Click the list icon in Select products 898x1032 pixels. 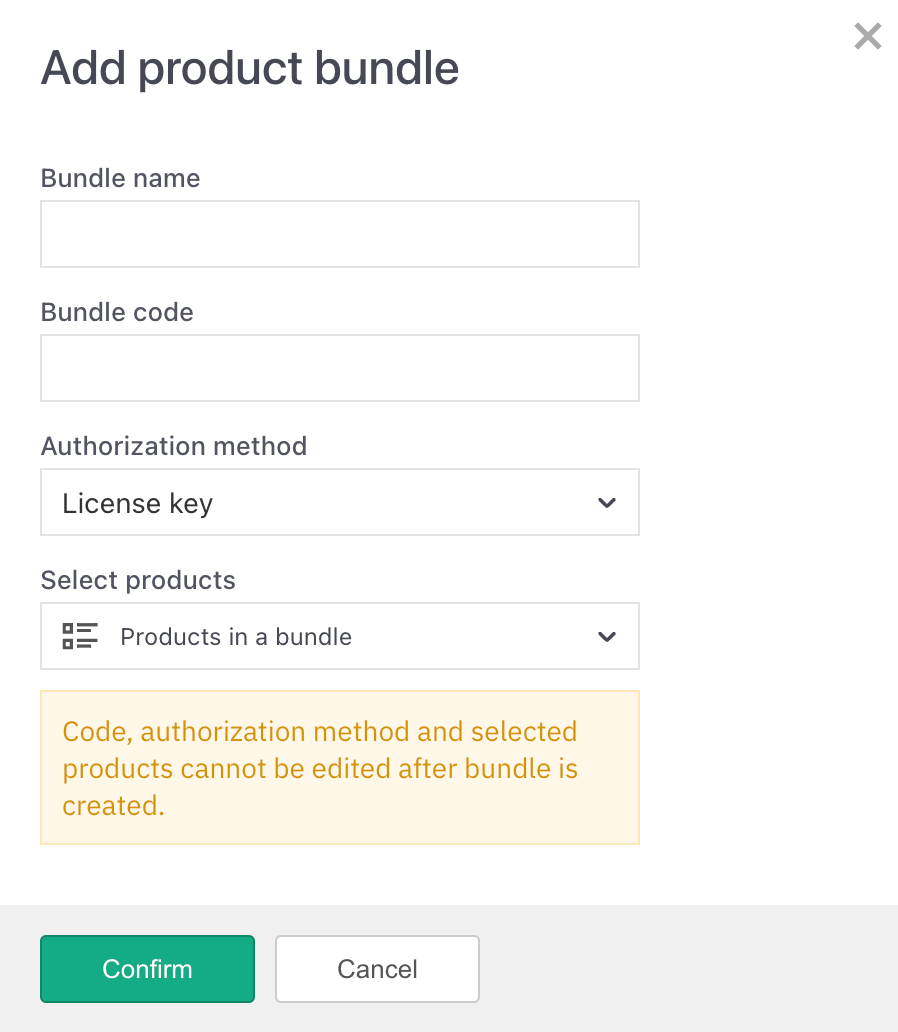(x=80, y=636)
